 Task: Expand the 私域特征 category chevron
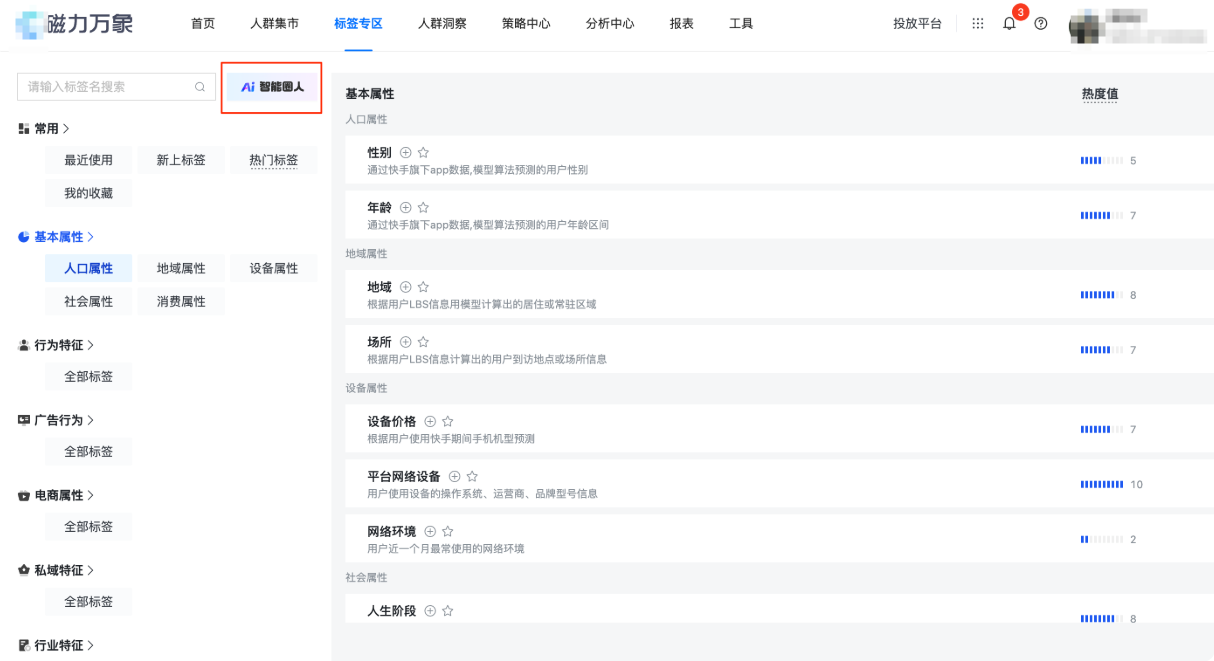pos(90,570)
